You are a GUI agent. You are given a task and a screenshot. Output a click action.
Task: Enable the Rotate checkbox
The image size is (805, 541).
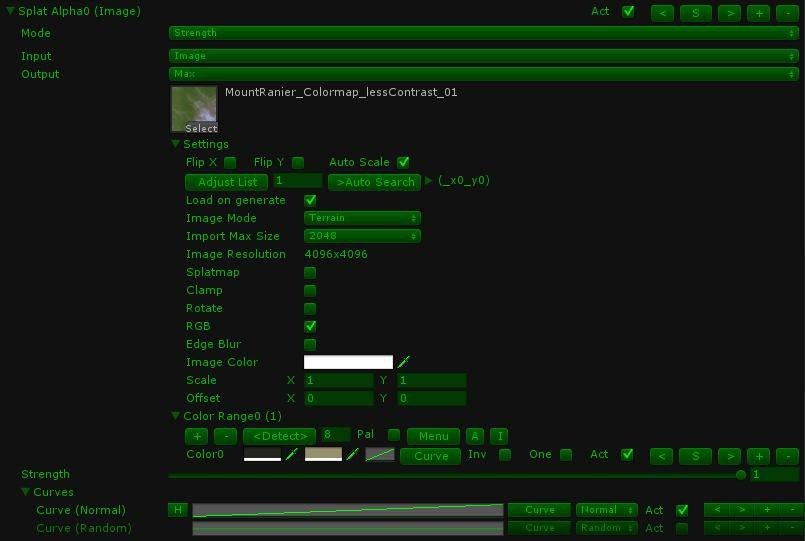[310, 308]
